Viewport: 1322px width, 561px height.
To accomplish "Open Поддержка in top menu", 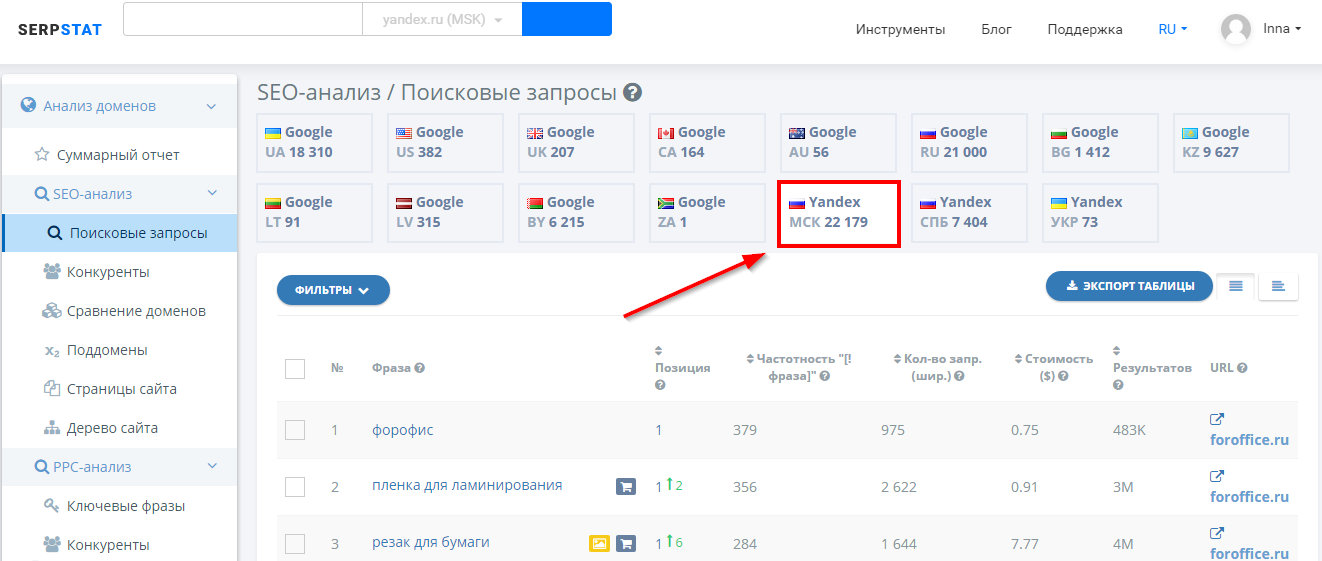I will pos(1085,29).
